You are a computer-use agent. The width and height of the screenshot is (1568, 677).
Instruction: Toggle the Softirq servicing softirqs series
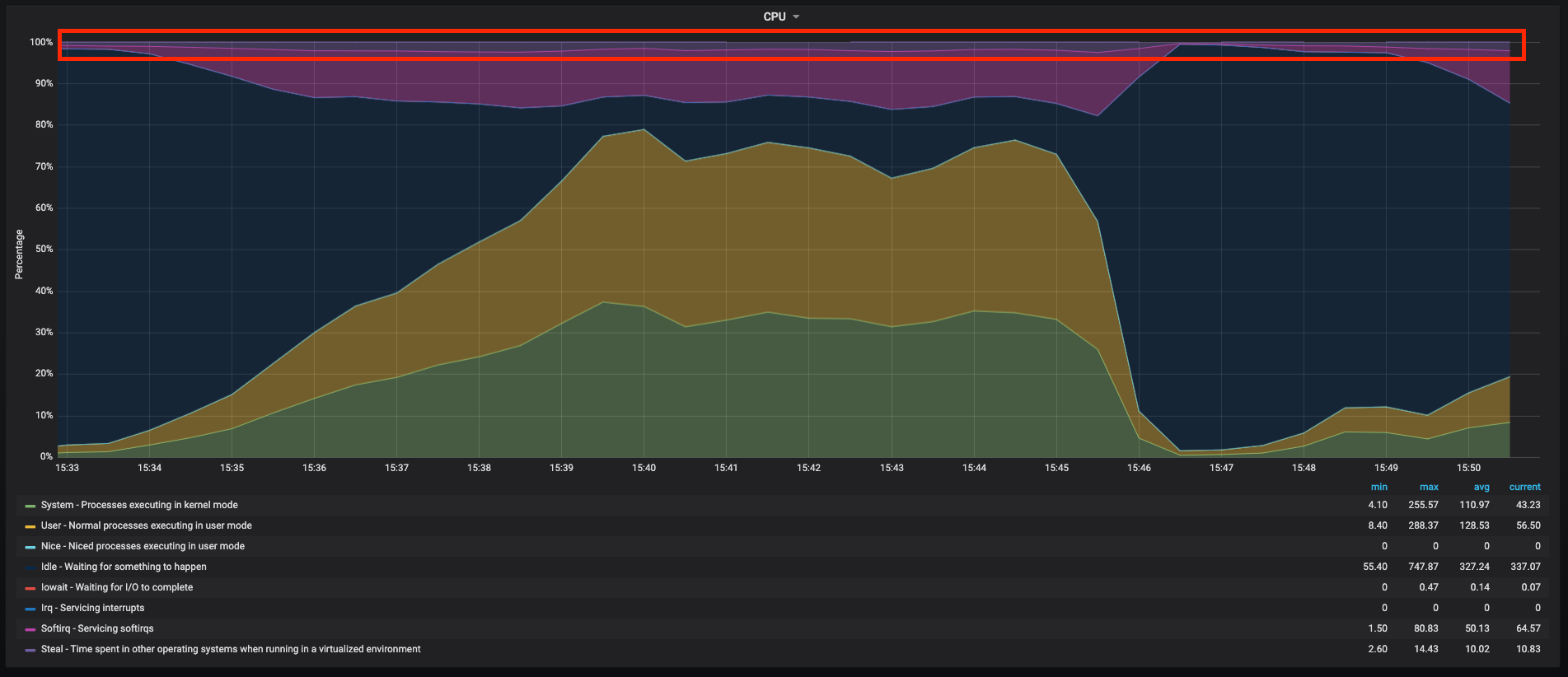[x=97, y=628]
